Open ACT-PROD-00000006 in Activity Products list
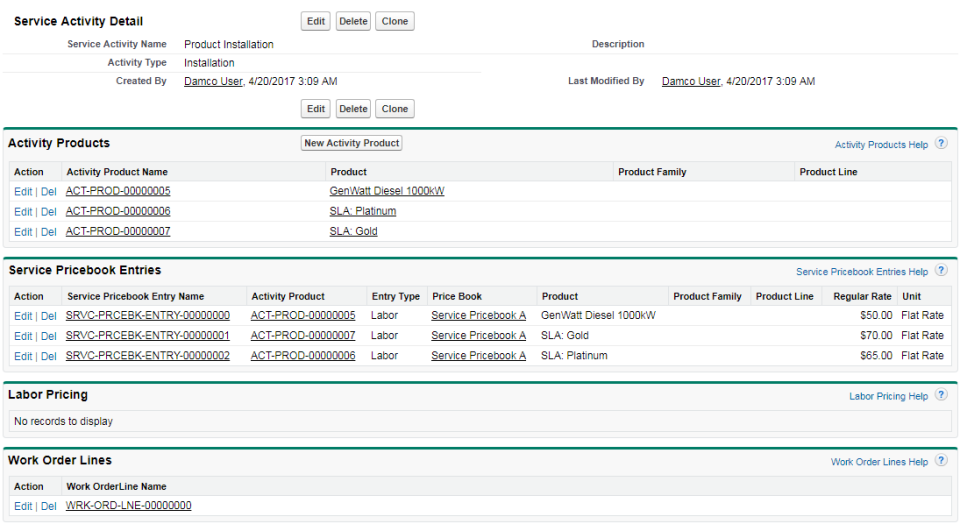 [118, 211]
